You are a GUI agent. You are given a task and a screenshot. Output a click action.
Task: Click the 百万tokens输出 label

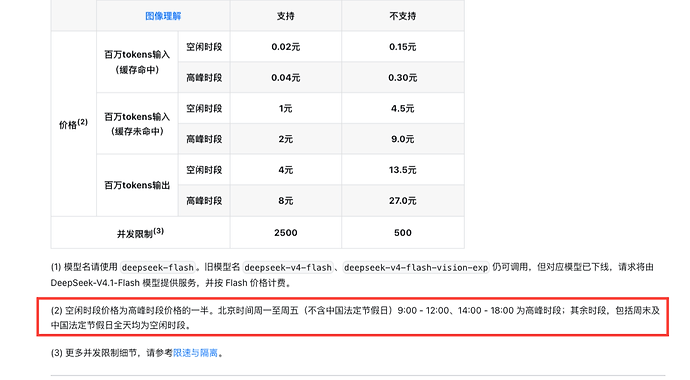[x=137, y=185]
